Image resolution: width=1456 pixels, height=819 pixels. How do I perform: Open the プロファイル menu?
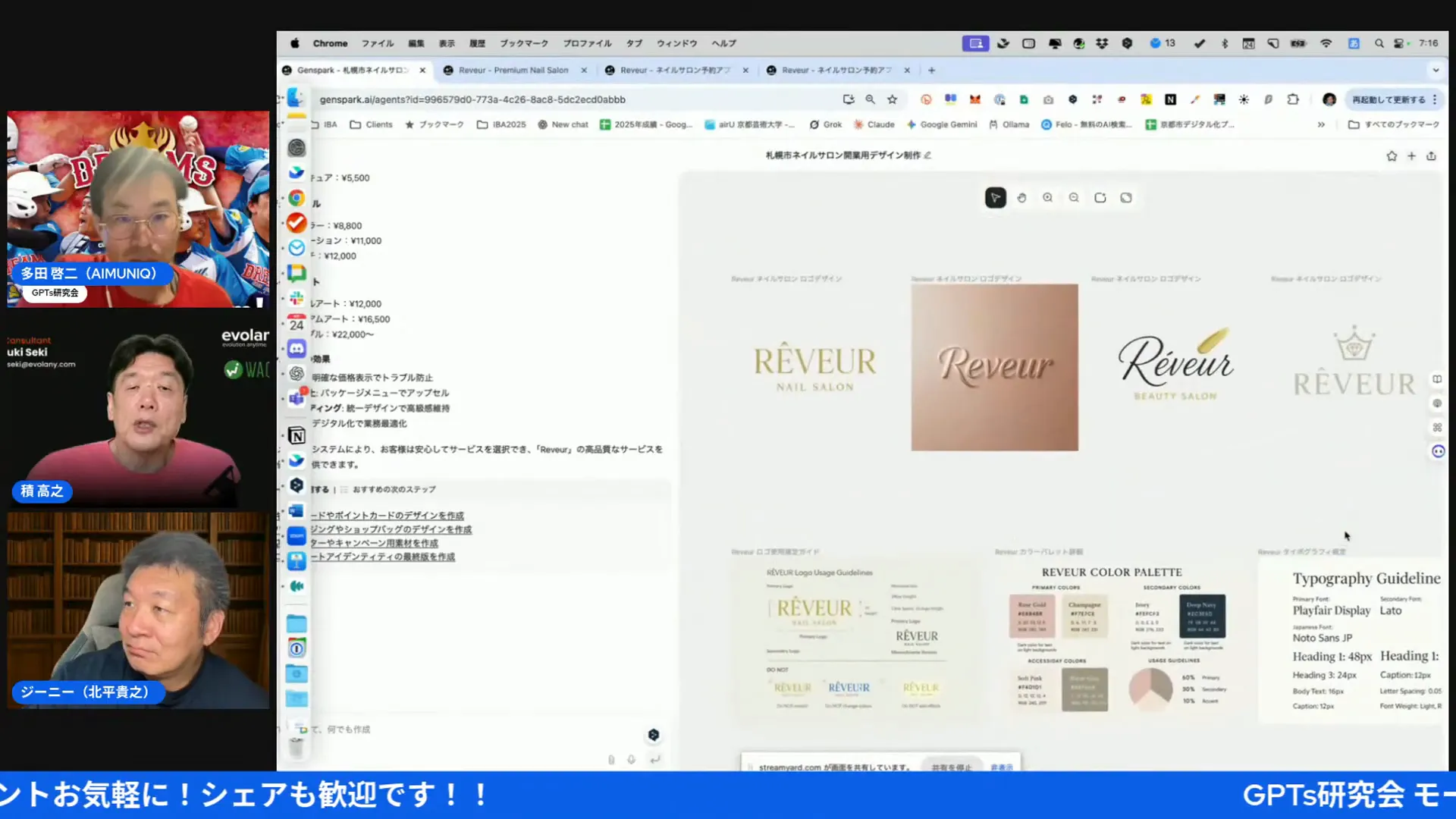tap(587, 43)
